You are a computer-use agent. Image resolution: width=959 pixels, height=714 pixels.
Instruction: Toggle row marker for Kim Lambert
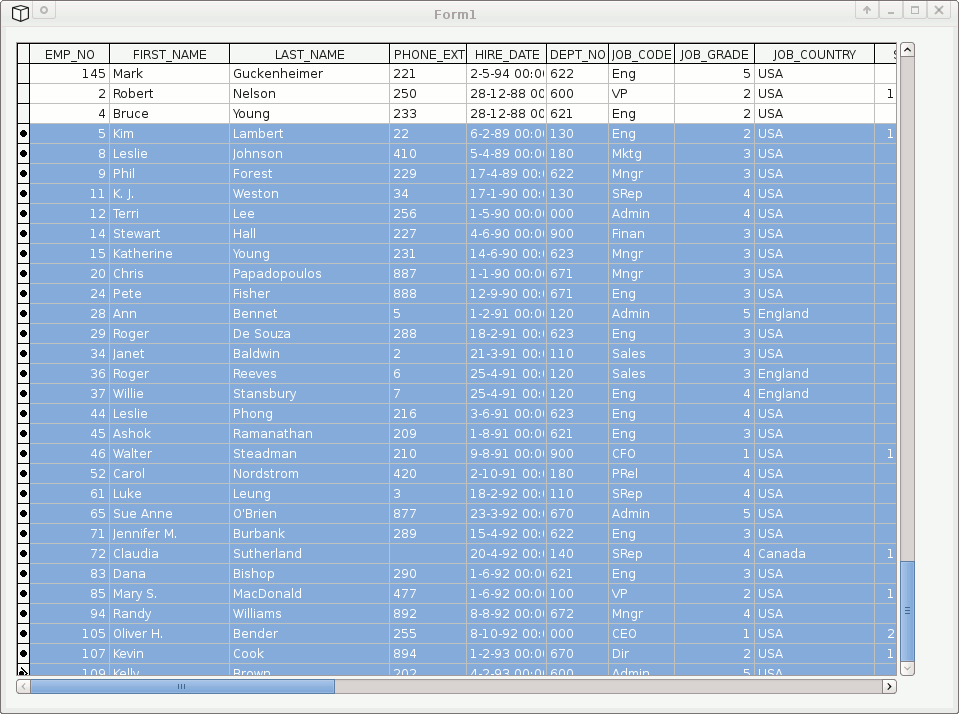[x=23, y=133]
